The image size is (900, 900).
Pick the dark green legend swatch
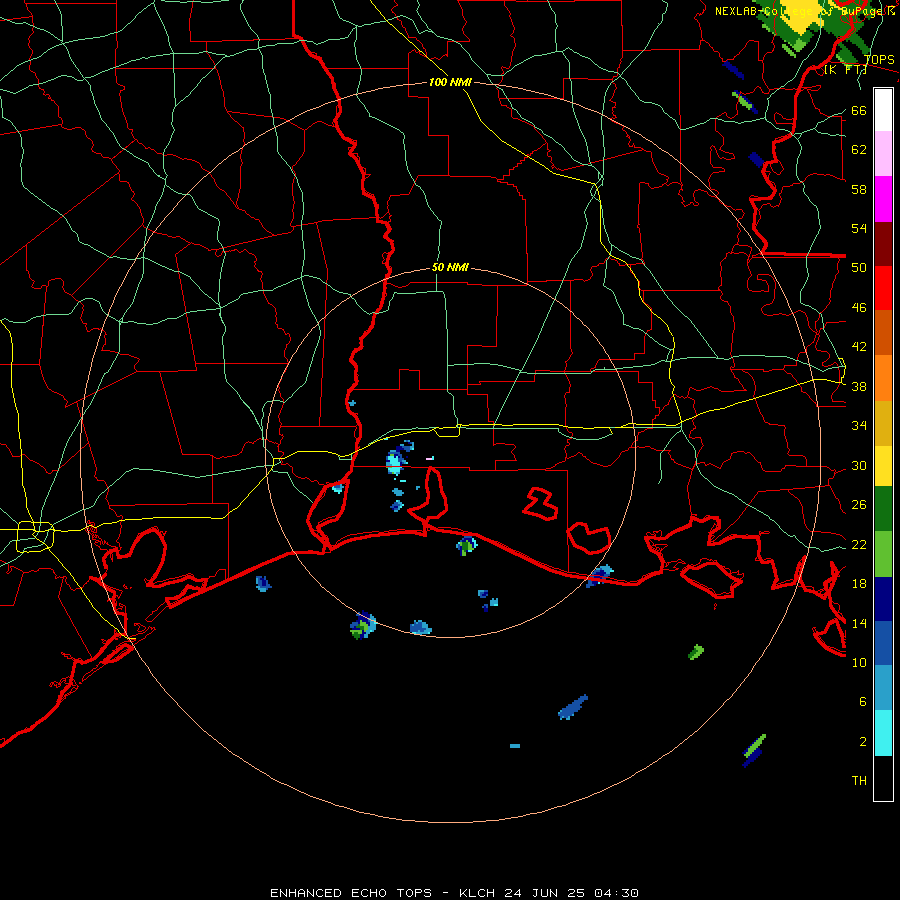[883, 509]
